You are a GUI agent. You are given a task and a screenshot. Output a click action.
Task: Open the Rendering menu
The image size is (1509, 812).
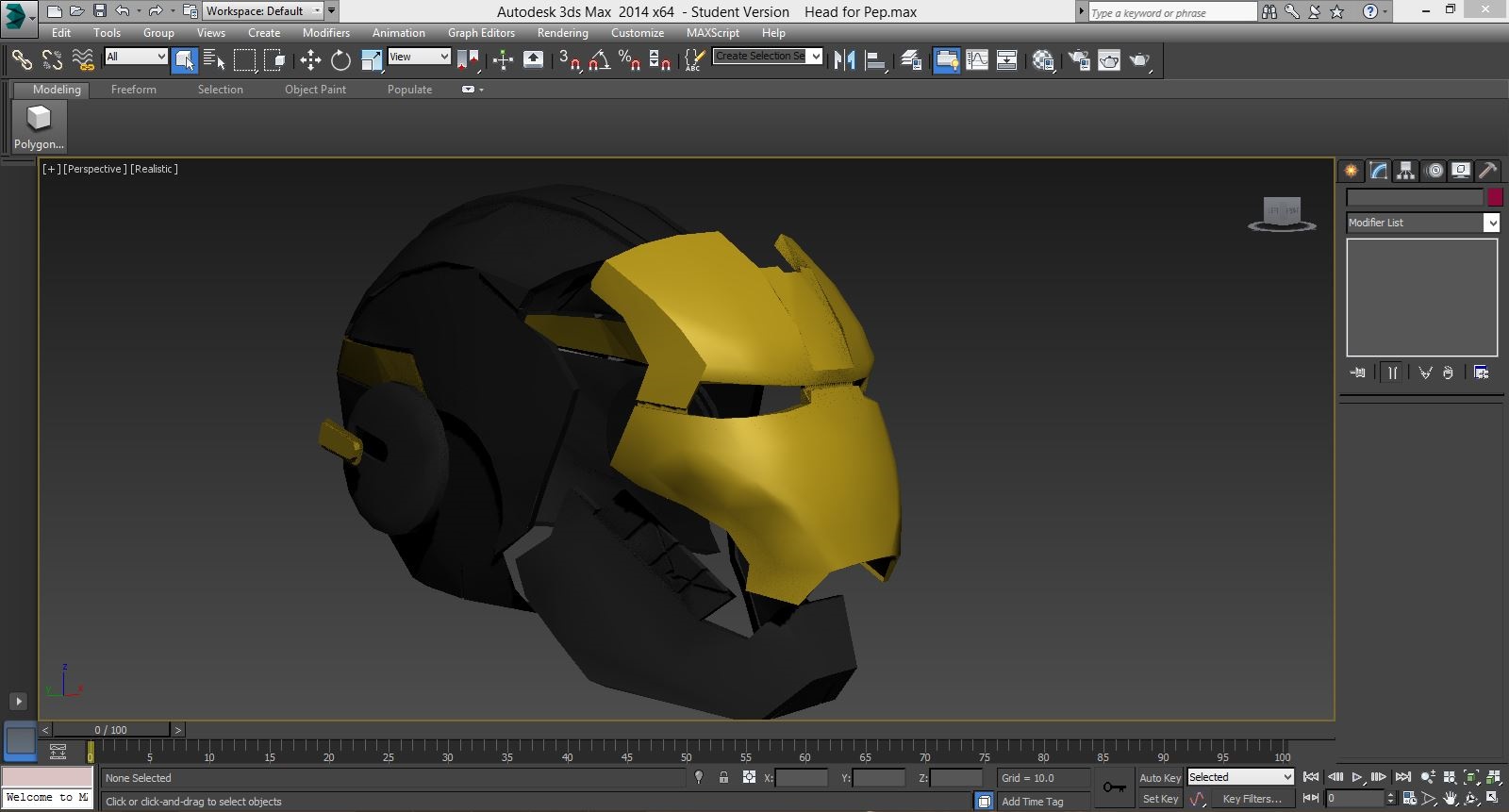562,32
